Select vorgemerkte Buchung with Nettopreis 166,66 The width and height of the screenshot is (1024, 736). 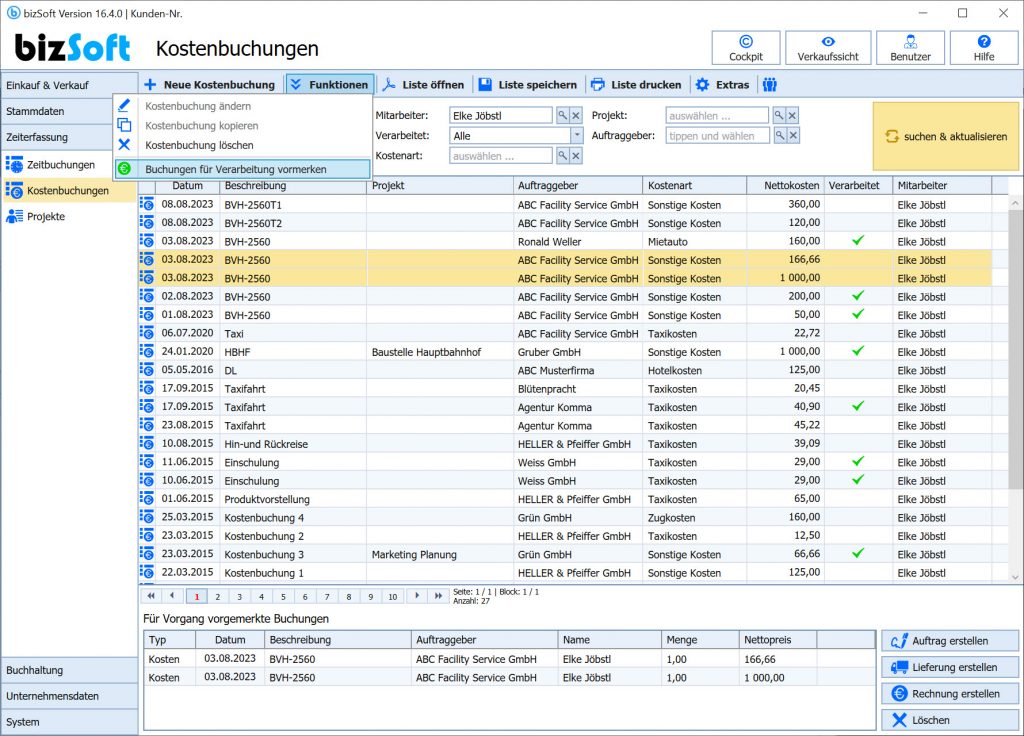coord(509,660)
